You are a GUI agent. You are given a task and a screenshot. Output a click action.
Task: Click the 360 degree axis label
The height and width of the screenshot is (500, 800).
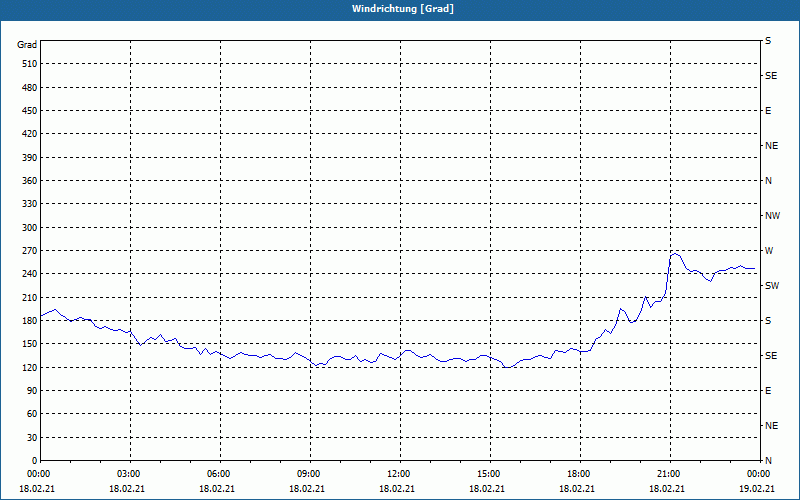pos(30,181)
